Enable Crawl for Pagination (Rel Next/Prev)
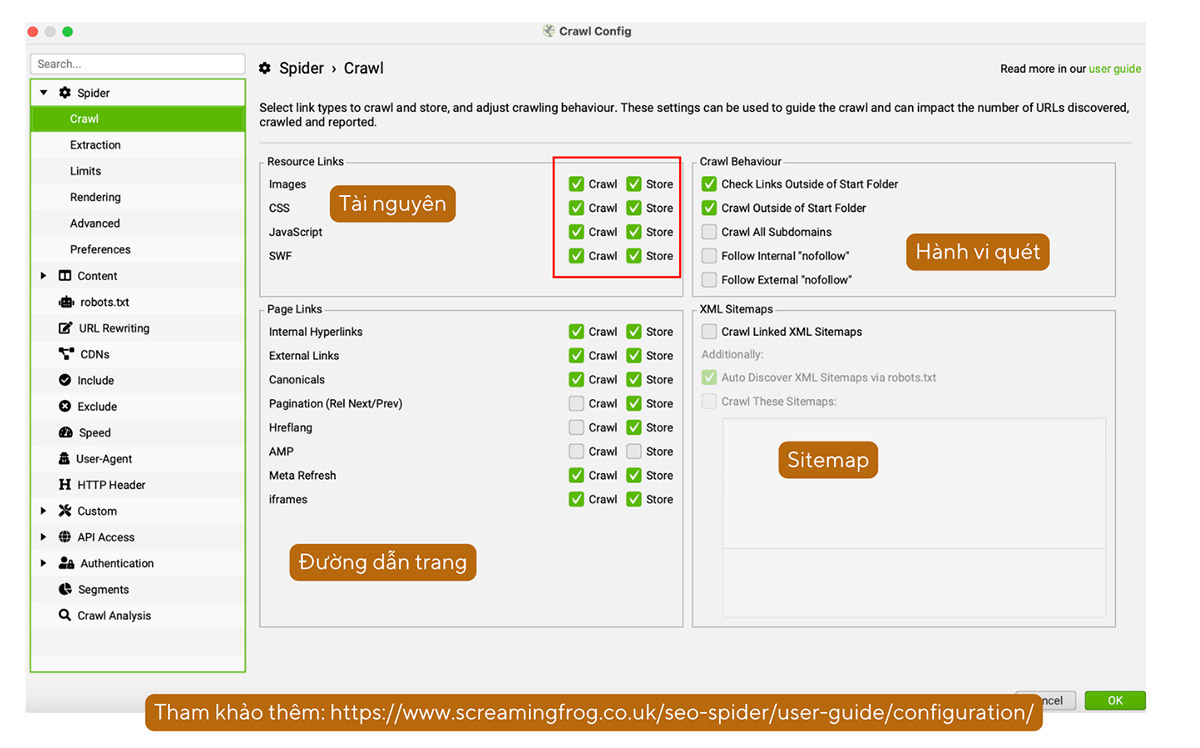 (577, 404)
